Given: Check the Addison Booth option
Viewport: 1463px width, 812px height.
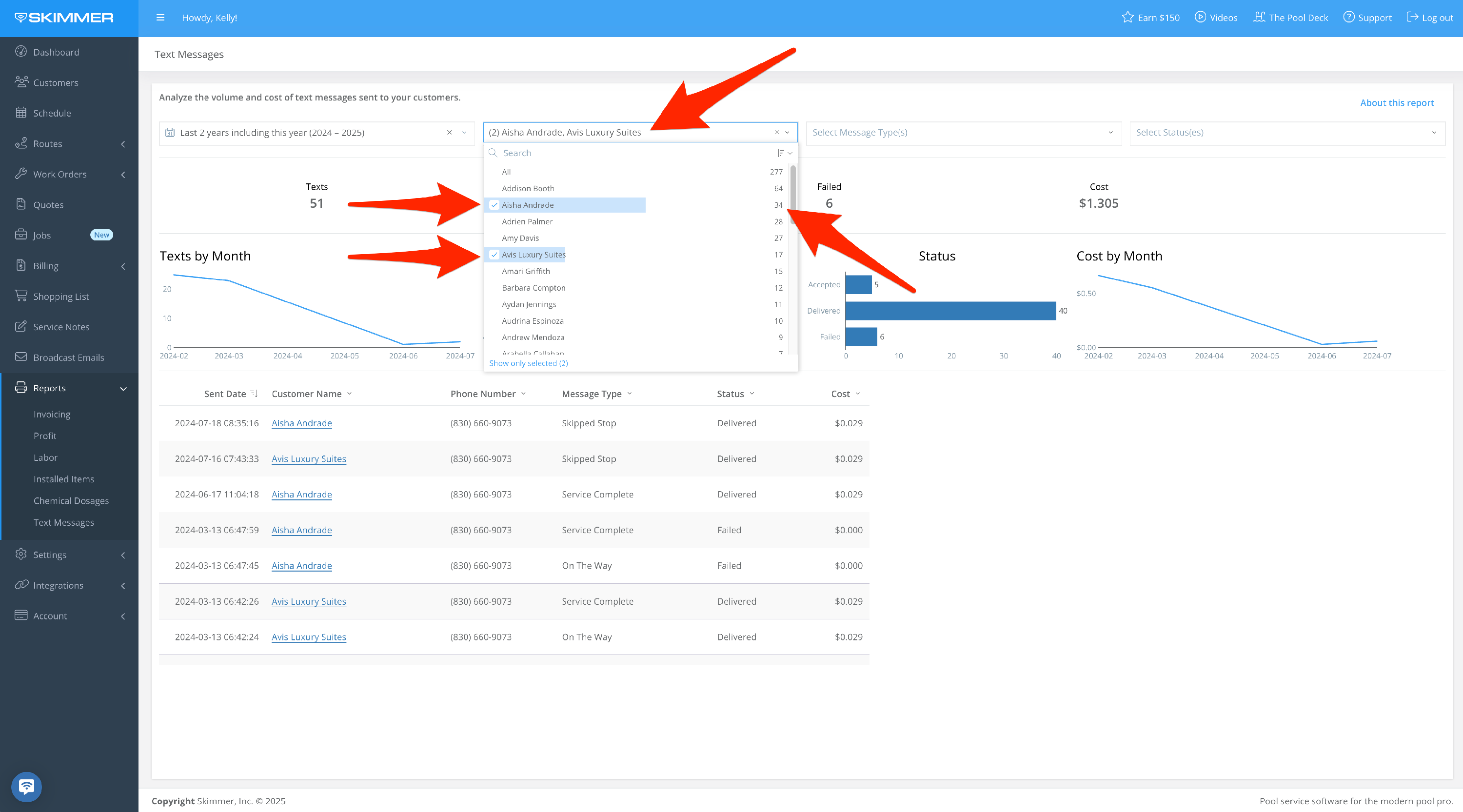Looking at the screenshot, I should [528, 189].
